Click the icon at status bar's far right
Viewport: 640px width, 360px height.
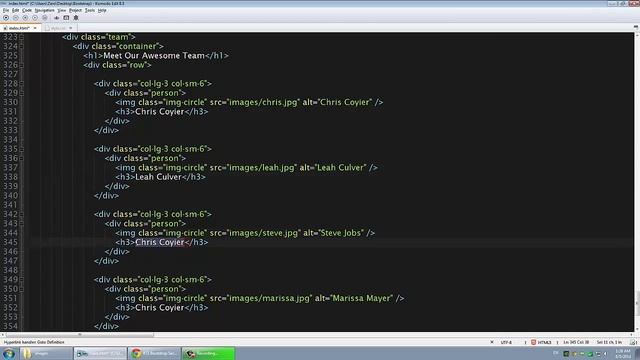(x=633, y=342)
